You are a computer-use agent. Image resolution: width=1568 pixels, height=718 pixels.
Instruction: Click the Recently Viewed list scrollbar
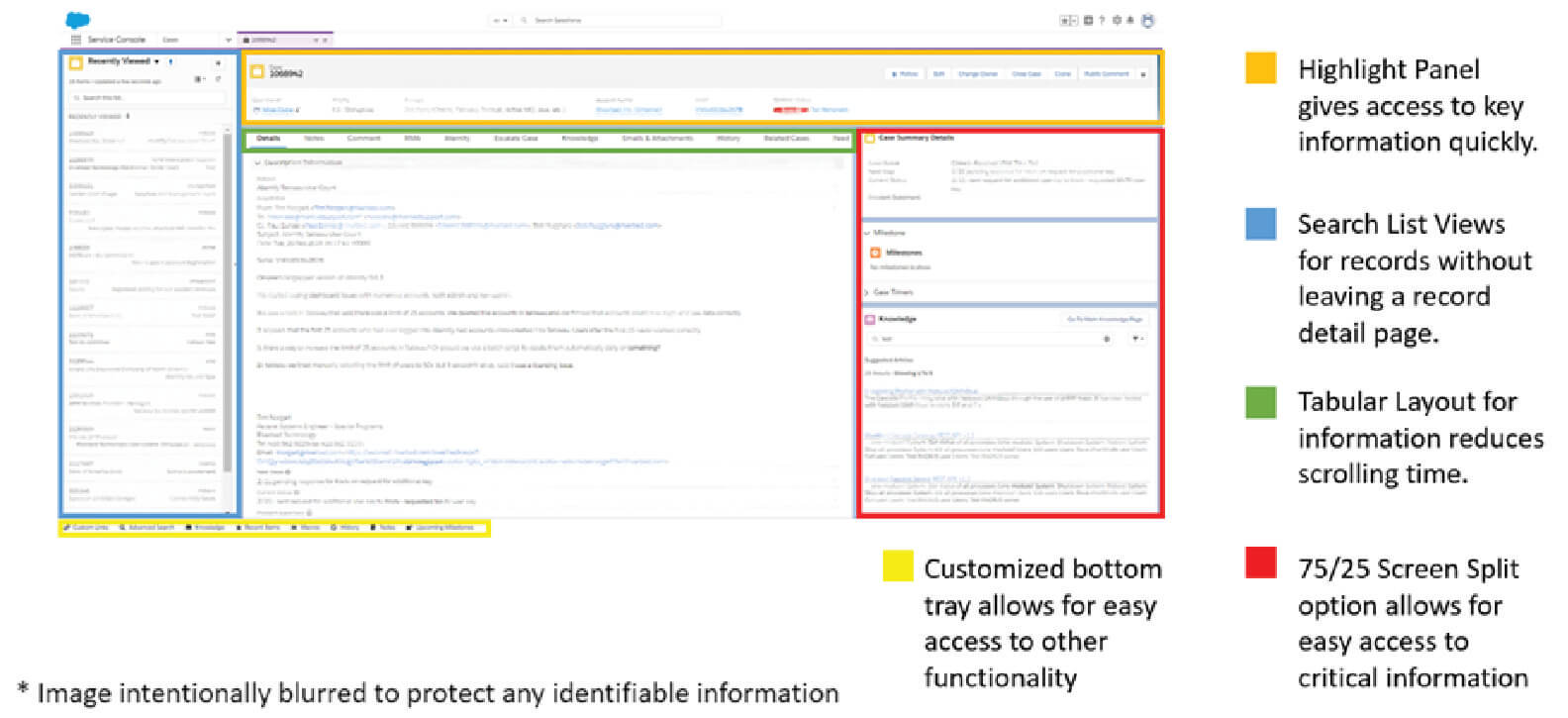[x=228, y=297]
